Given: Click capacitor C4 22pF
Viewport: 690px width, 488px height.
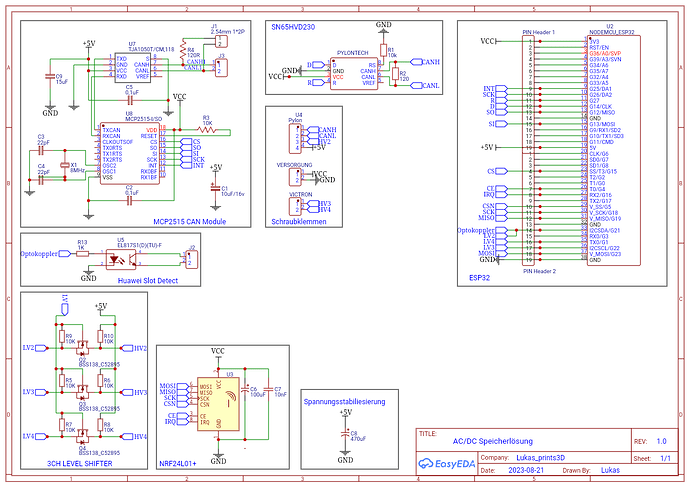Looking at the screenshot, I should pos(41,180).
